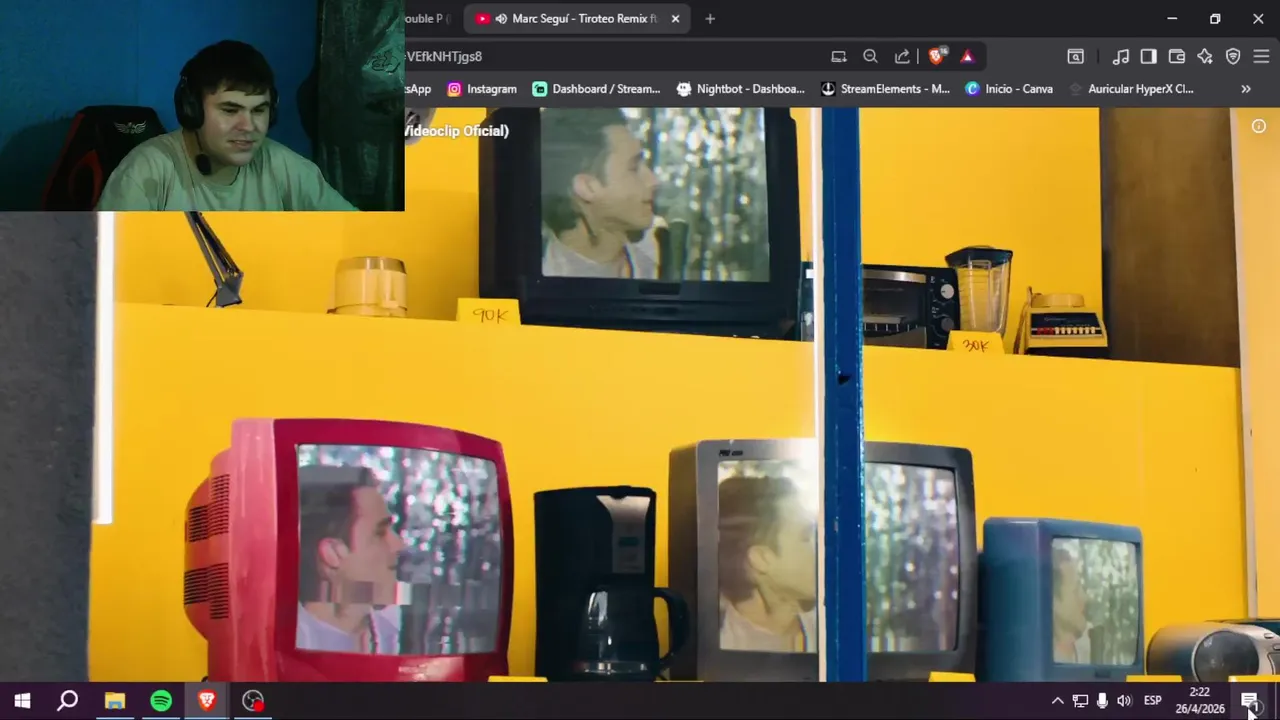
Task: Open the tab search icon in the toolbar
Action: [x=1075, y=57]
